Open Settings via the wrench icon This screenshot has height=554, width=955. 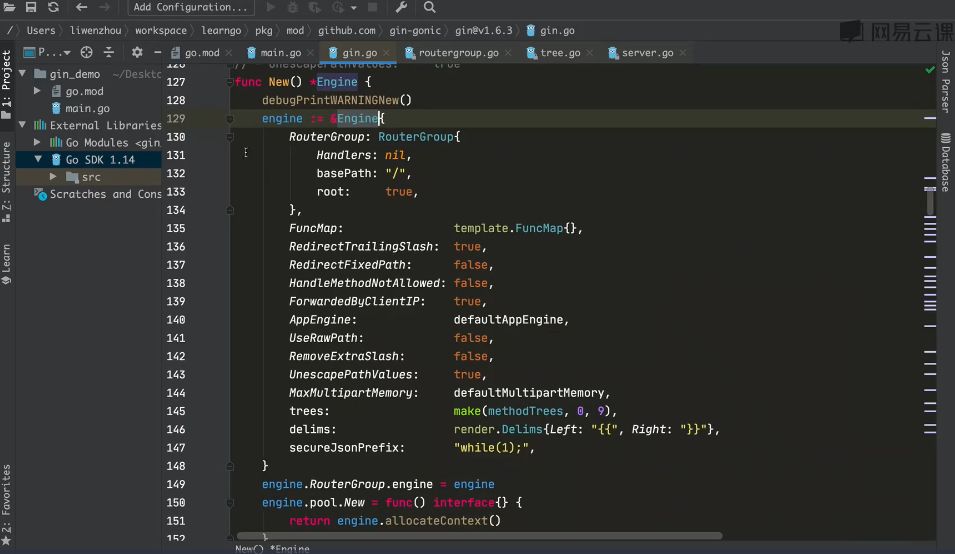[401, 7]
